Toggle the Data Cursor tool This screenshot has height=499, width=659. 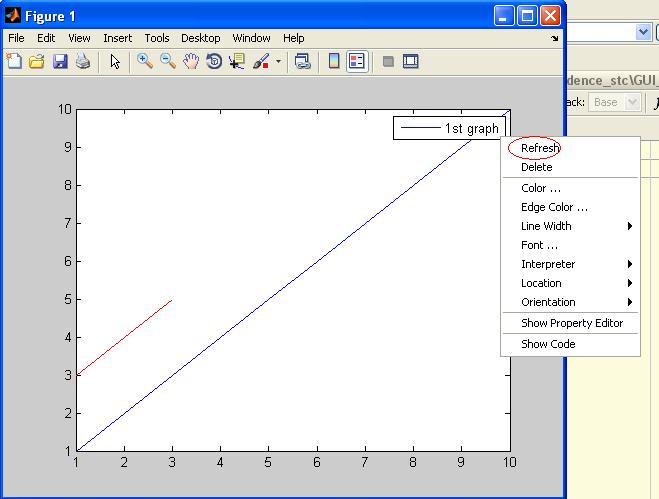(237, 61)
